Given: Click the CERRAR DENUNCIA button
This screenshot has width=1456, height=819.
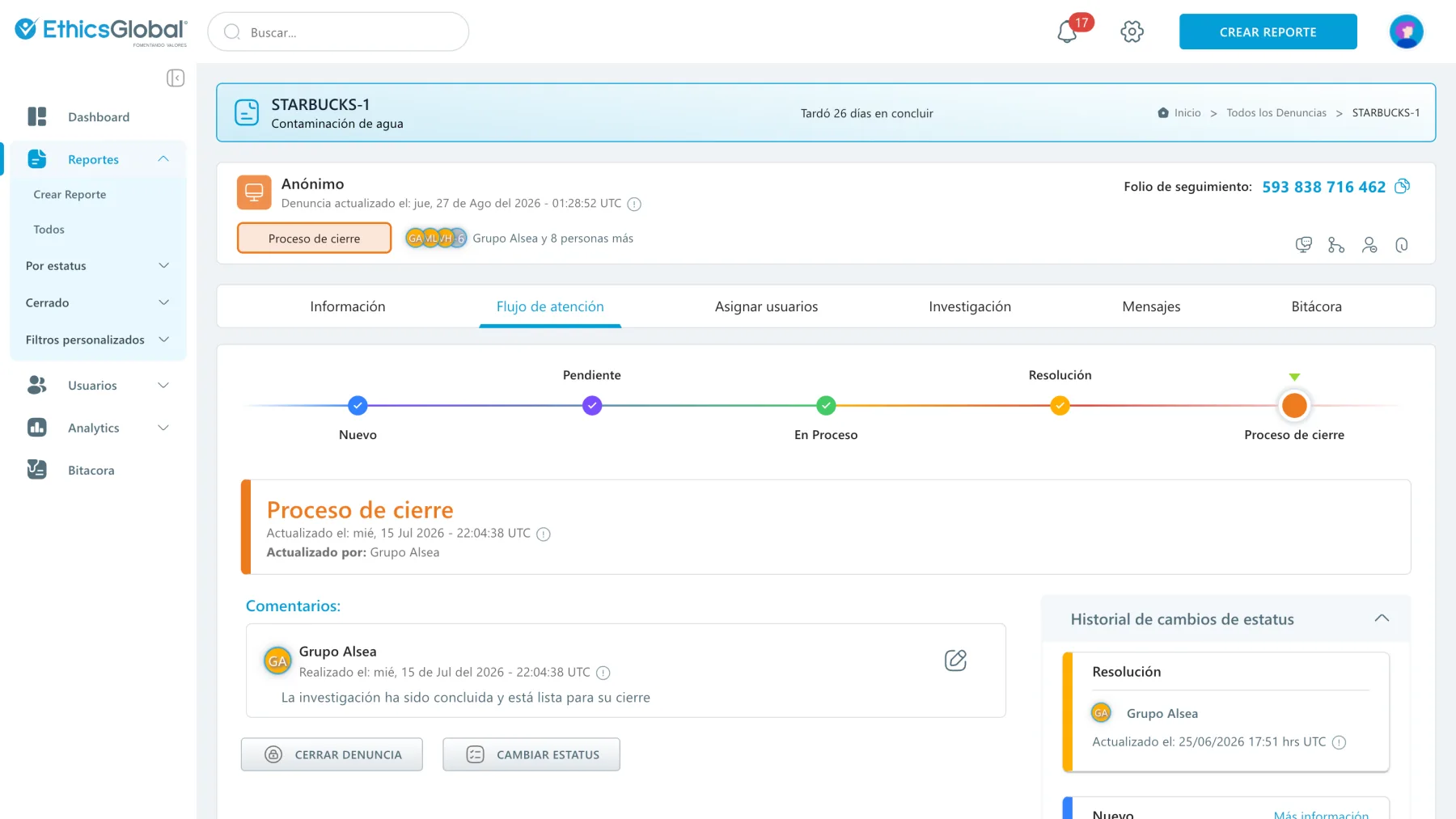Looking at the screenshot, I should pyautogui.click(x=332, y=754).
